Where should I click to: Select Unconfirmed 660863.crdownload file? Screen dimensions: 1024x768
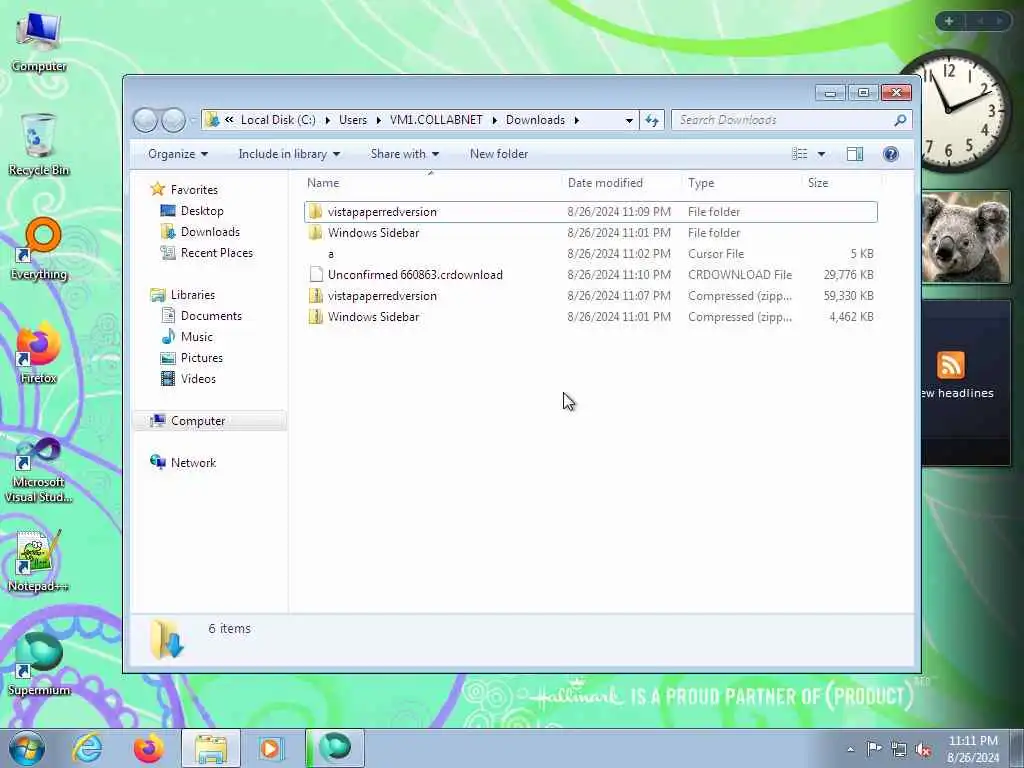tap(591, 274)
